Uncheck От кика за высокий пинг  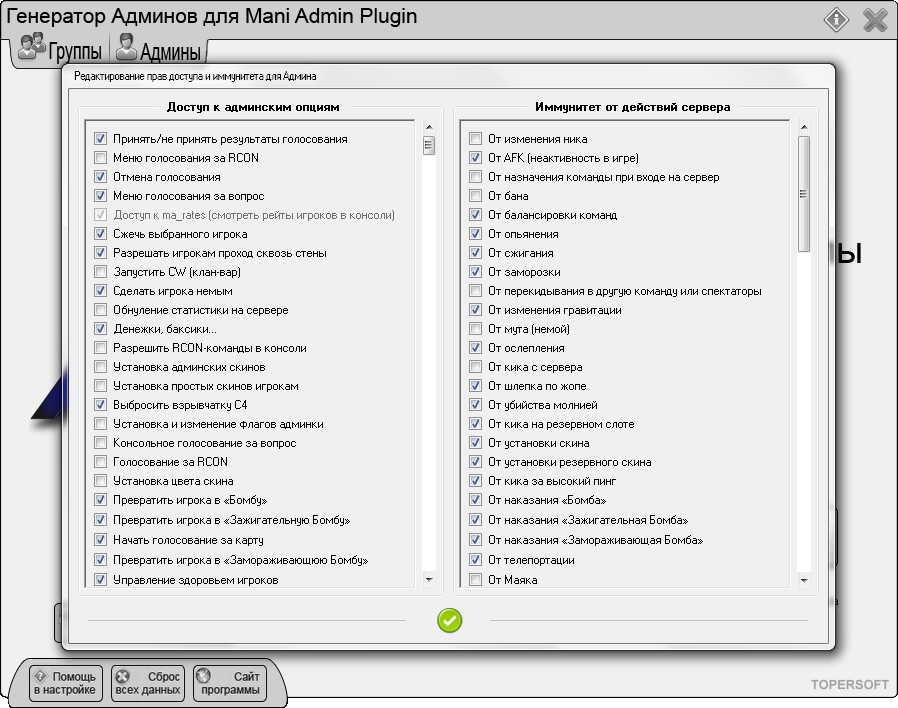(x=475, y=481)
